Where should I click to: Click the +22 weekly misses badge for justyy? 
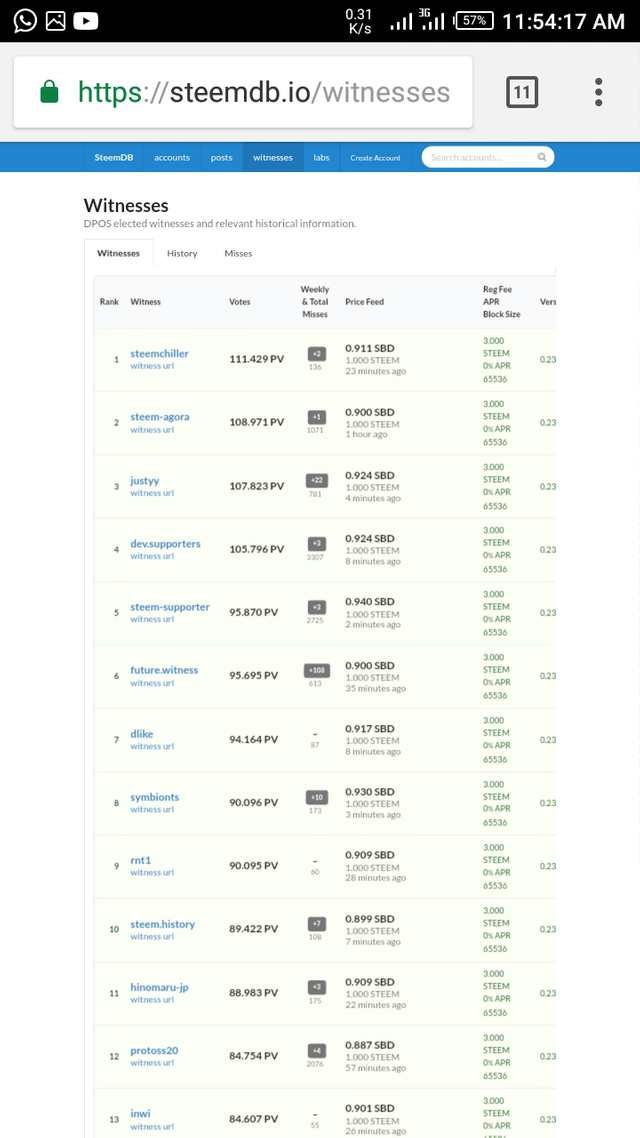tap(317, 480)
